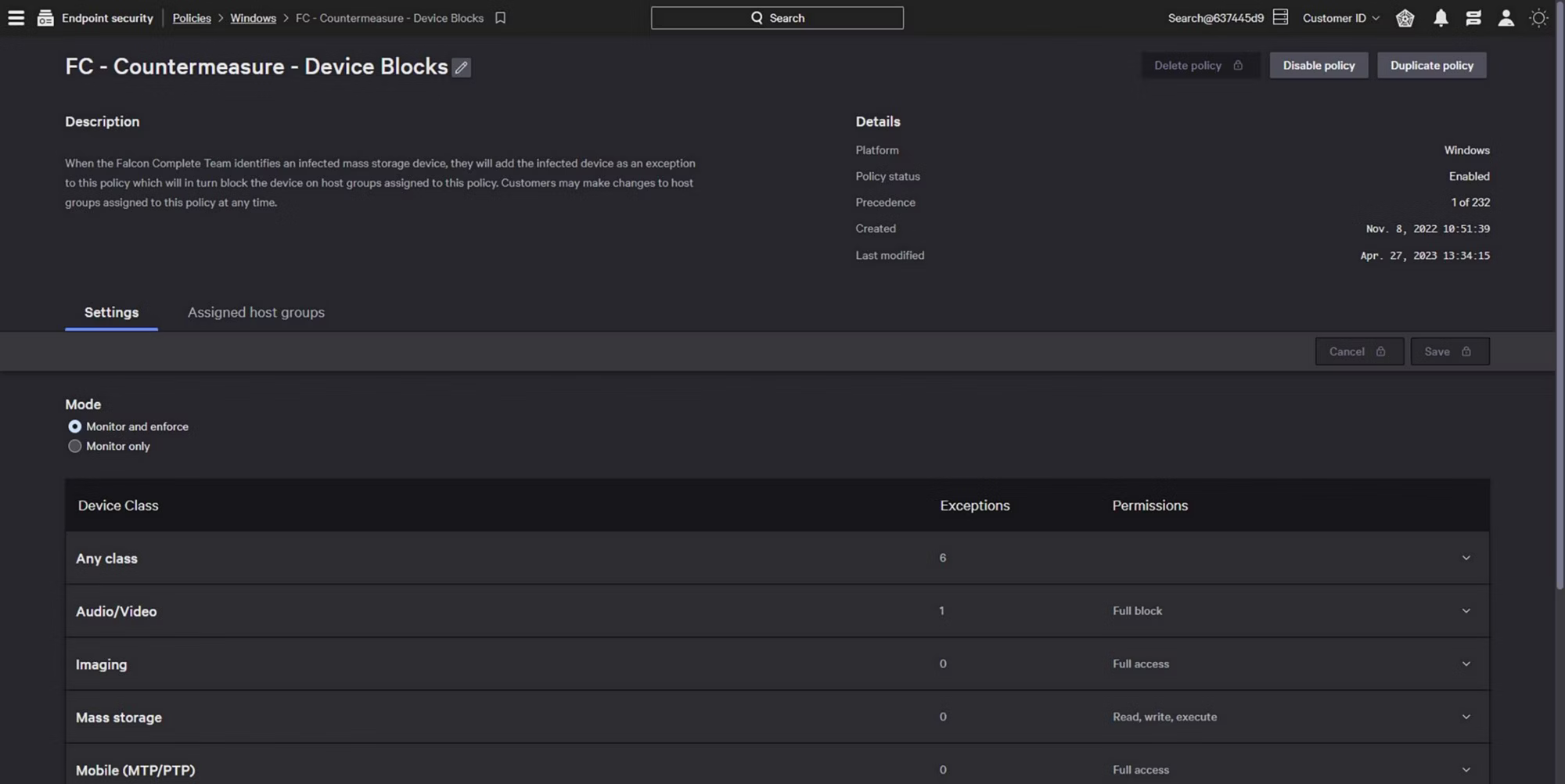
Task: Edit the policy name with pencil icon
Action: [462, 68]
